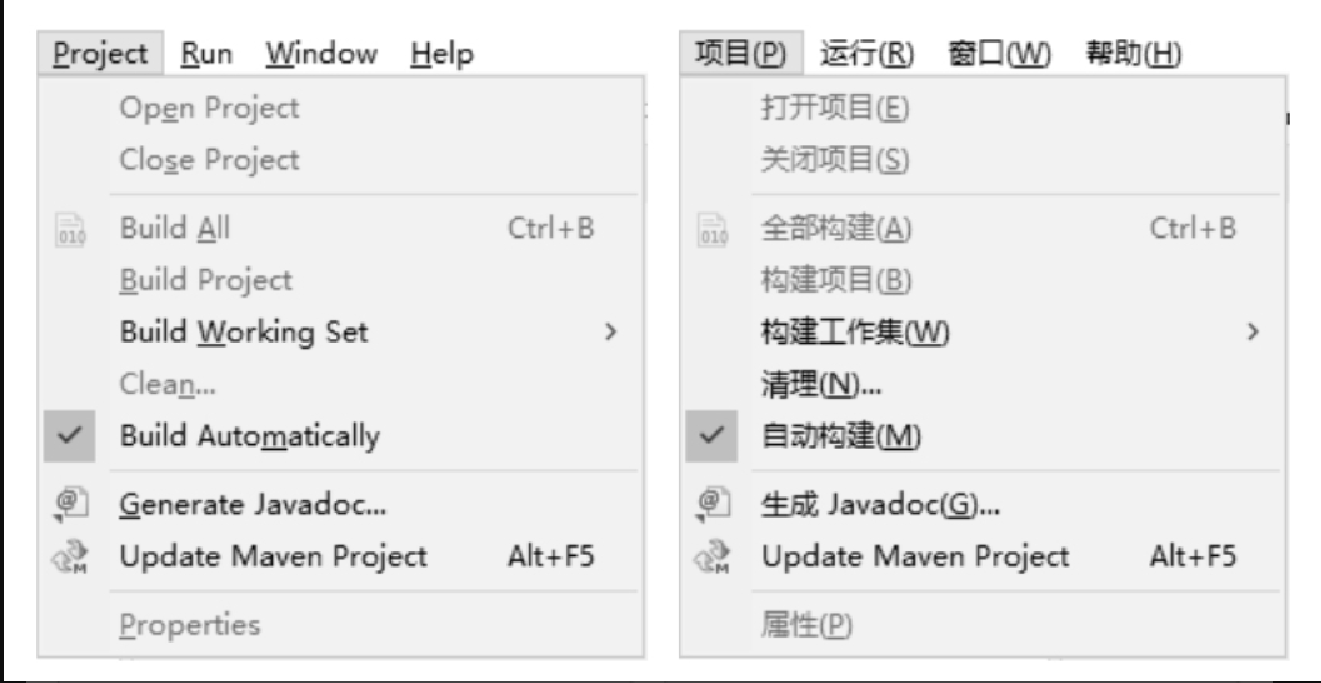The image size is (1321, 683).
Task: Click the Generate Javadoc icon in English menu
Action: 68,504
